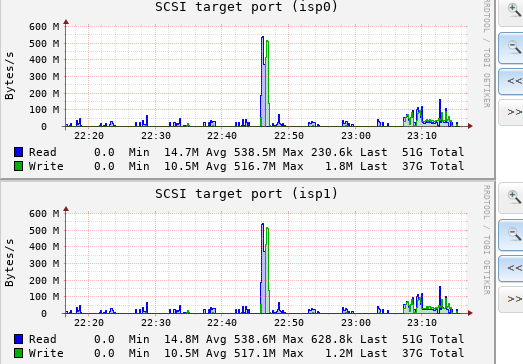
Task: Click the green Write swatch in isp0 legend
Action: 19,166
